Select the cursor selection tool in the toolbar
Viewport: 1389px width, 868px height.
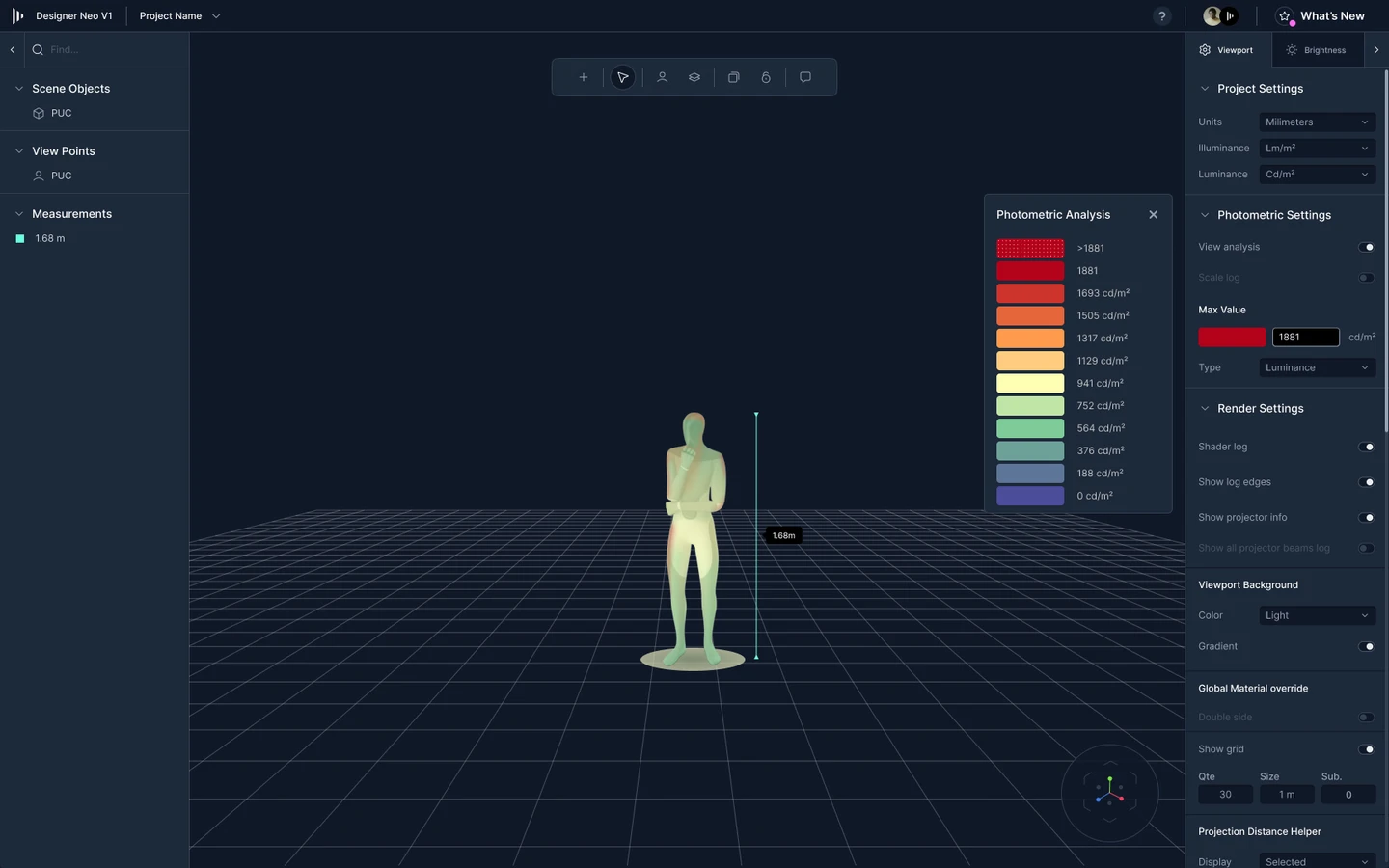click(622, 77)
